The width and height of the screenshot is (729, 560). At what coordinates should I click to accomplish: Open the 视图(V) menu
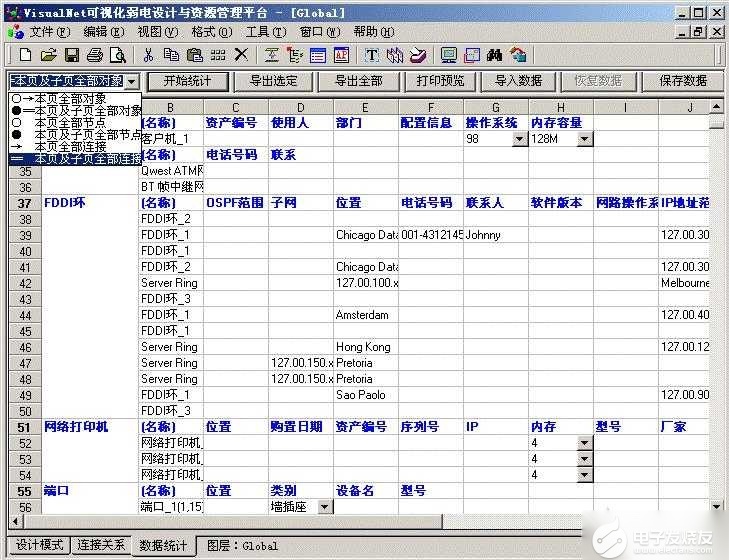(x=158, y=32)
